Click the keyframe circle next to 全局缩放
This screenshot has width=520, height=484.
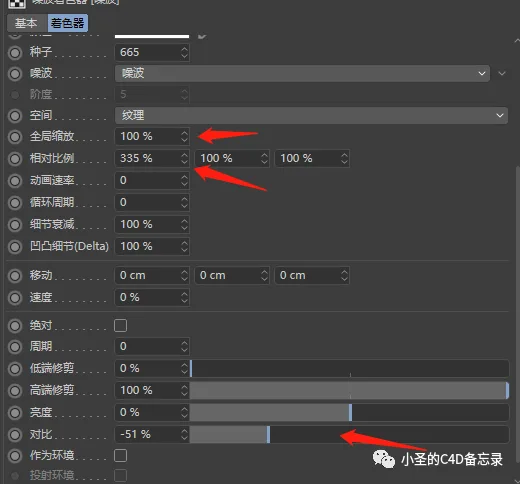15,137
